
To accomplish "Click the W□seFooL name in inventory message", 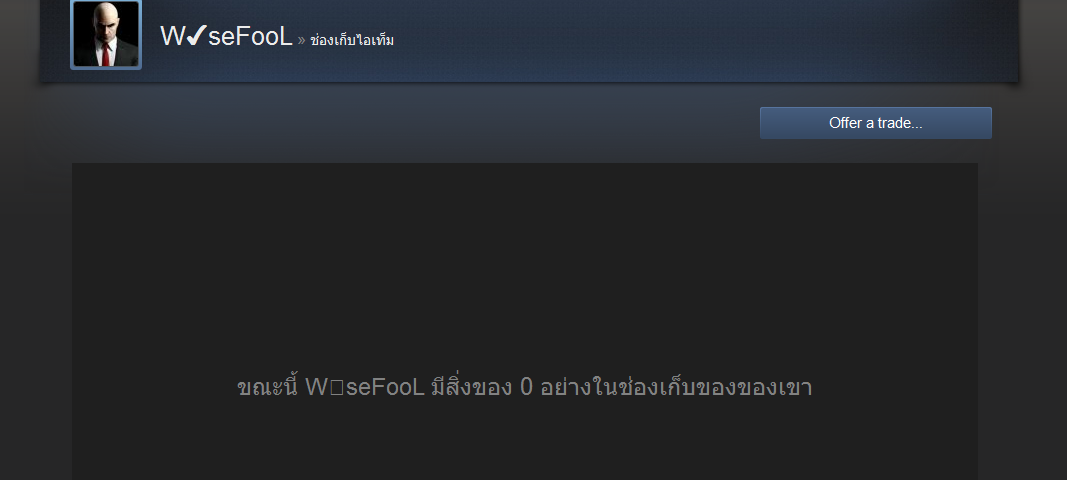I will click(x=365, y=387).
